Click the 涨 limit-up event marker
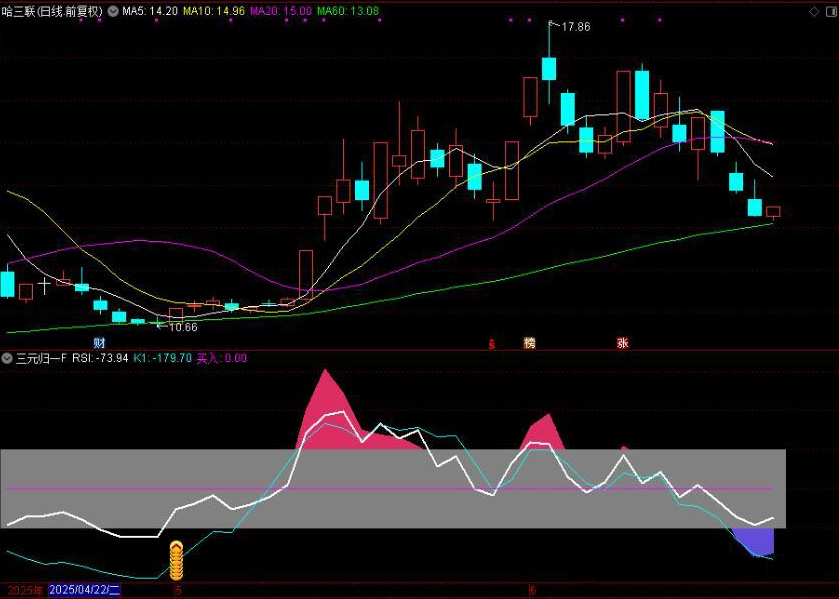The width and height of the screenshot is (839, 599). (622, 343)
